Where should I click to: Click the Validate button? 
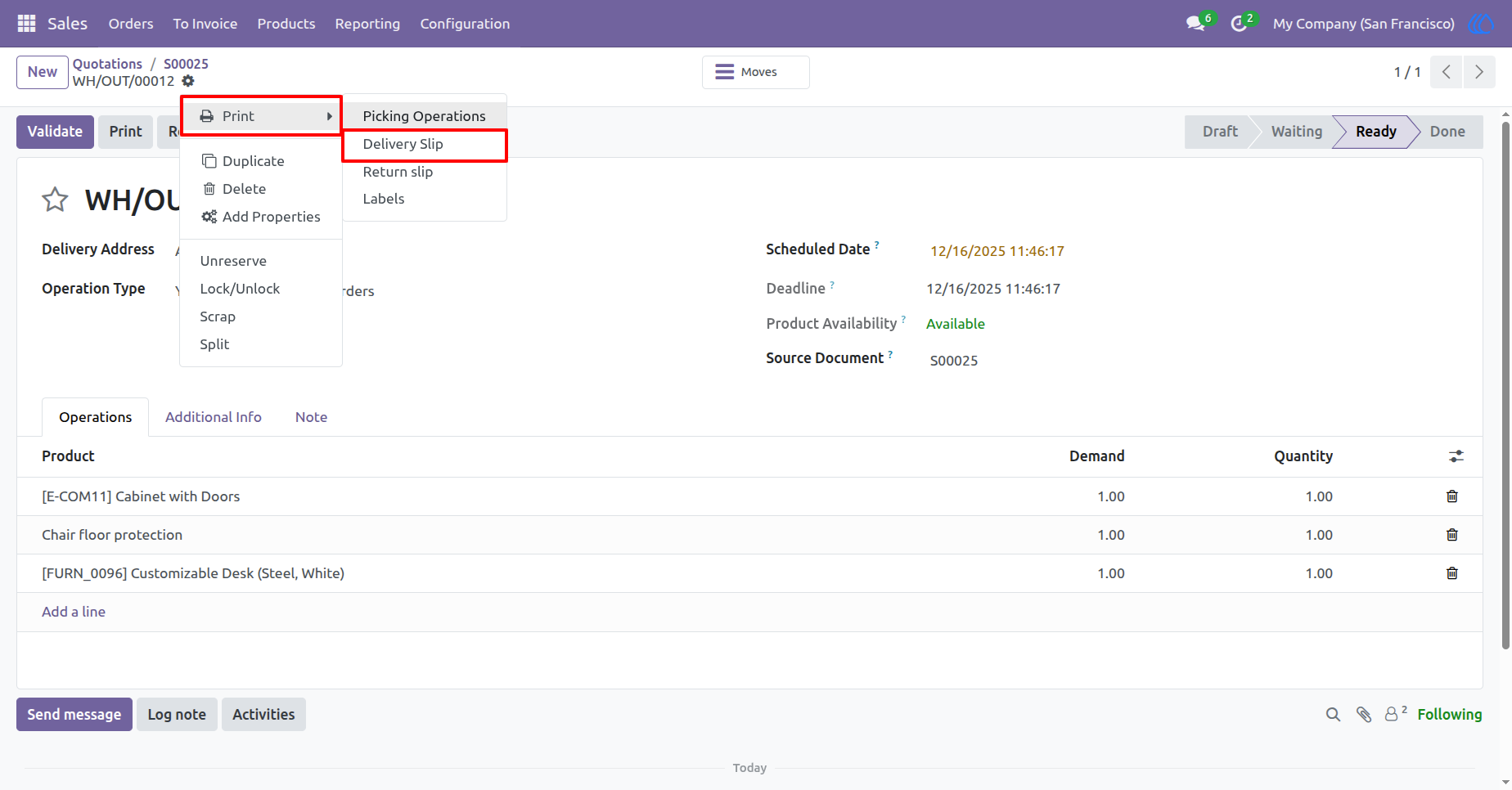55,132
